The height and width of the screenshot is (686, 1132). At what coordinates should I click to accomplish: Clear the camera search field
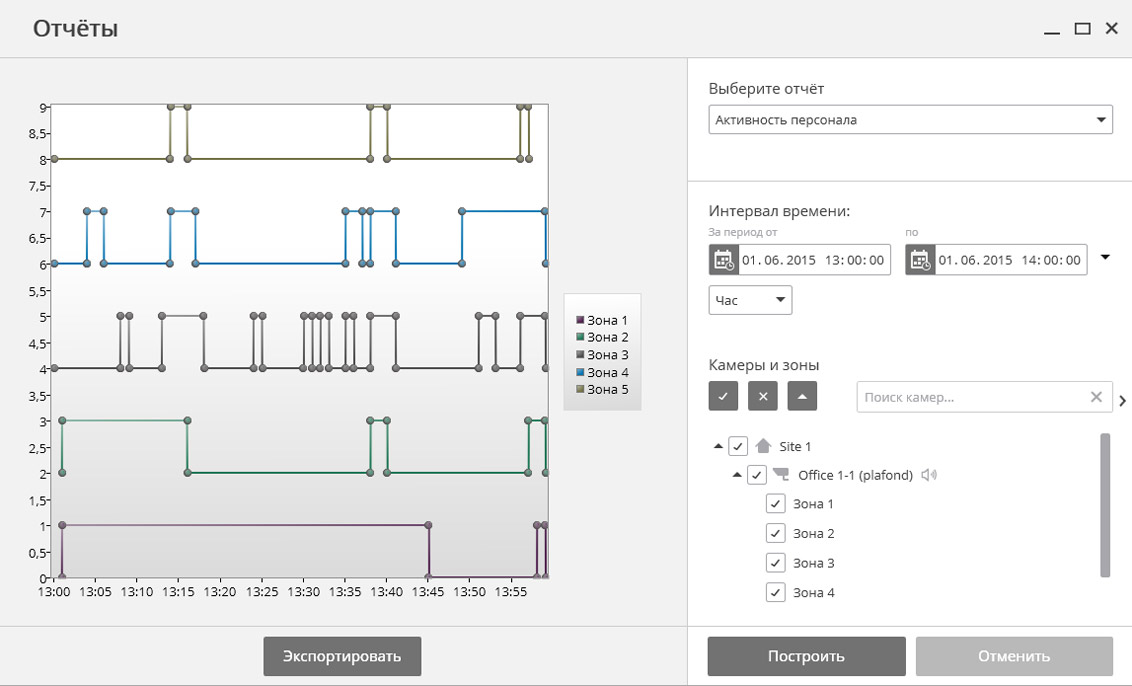click(1096, 397)
